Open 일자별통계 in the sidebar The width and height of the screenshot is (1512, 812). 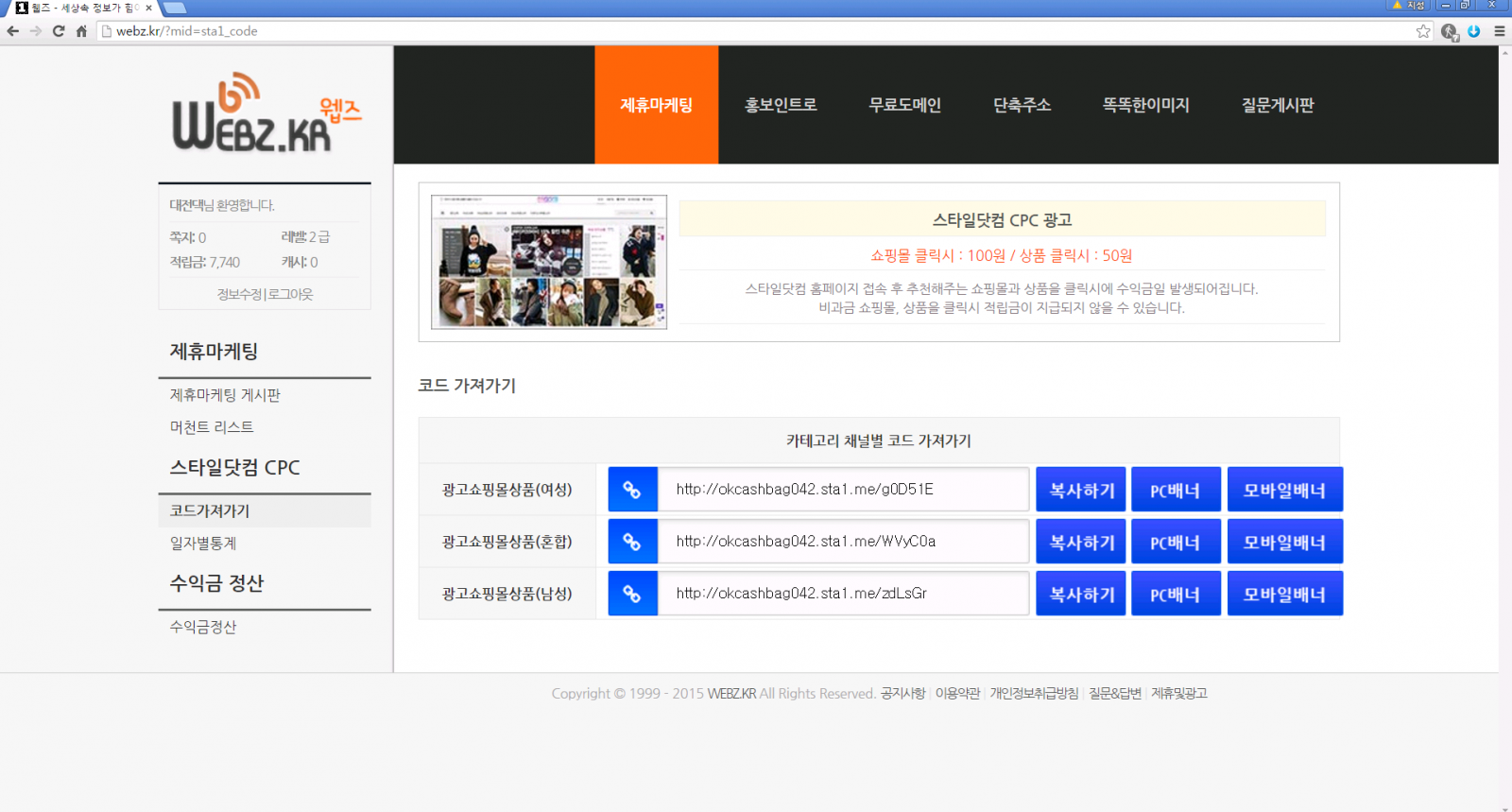pos(203,544)
